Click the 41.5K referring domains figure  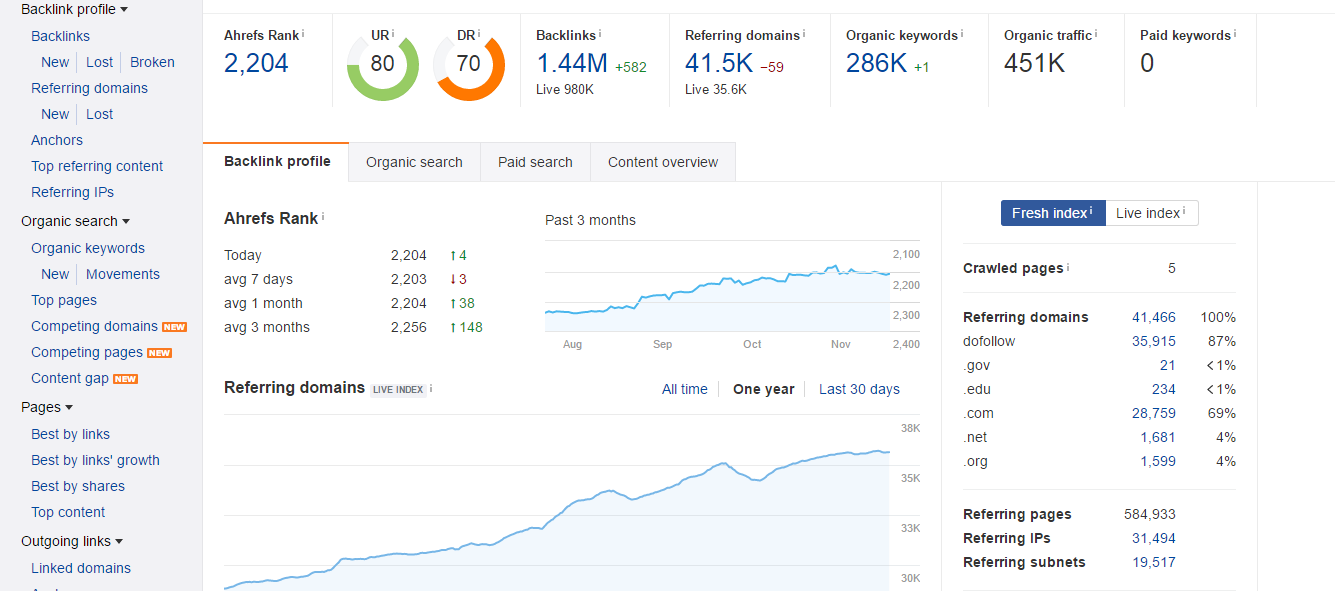point(719,63)
